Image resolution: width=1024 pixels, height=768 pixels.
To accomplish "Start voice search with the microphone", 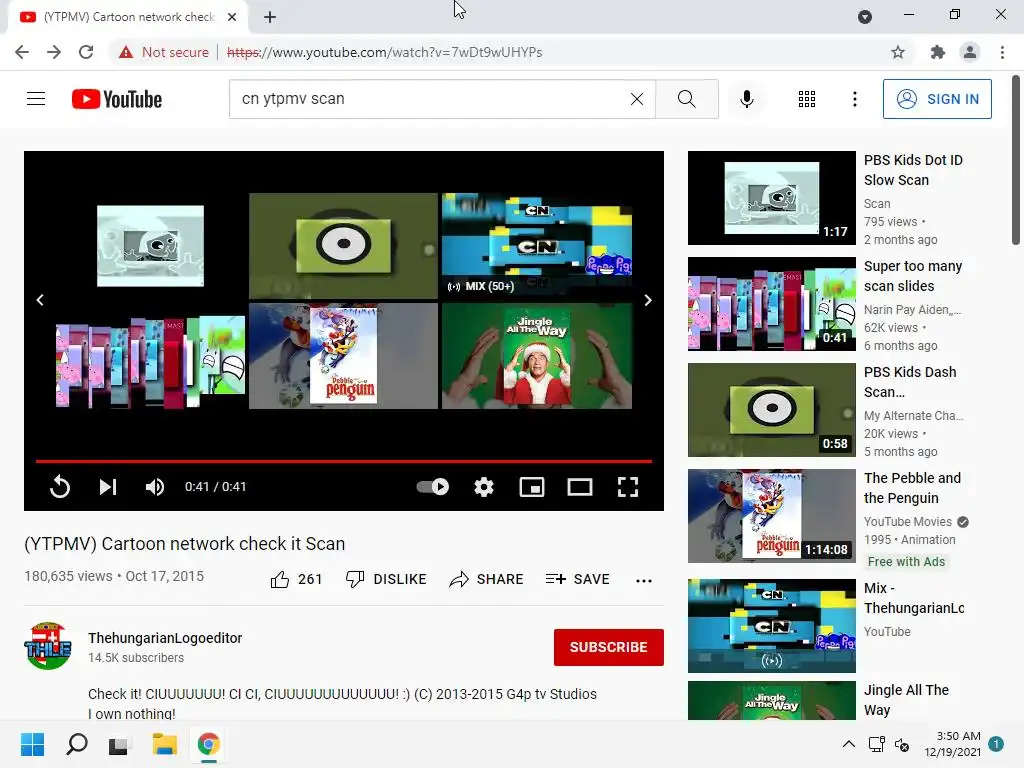I will coord(746,99).
